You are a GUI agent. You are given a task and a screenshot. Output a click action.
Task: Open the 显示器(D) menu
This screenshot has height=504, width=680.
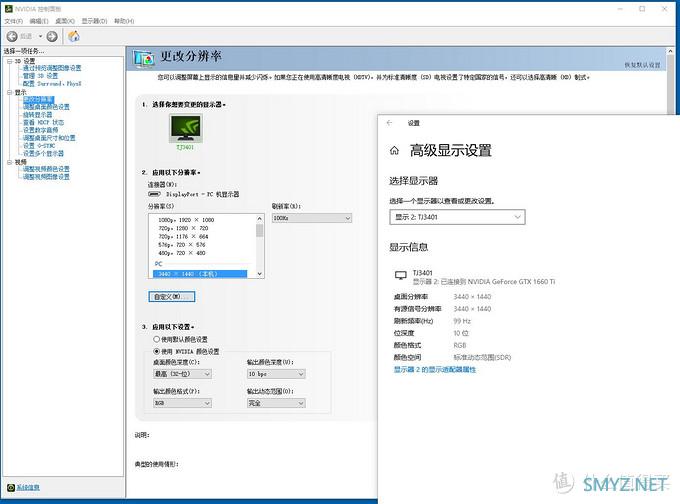[x=94, y=21]
